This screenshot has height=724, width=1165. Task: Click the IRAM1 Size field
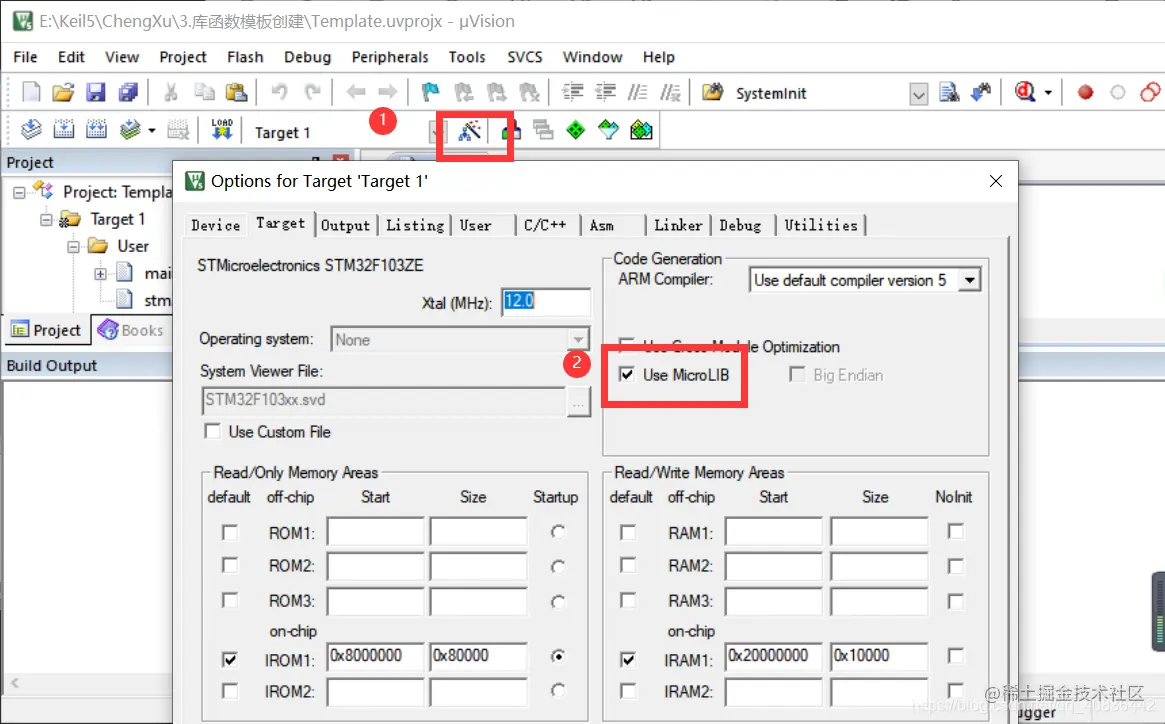pos(879,656)
